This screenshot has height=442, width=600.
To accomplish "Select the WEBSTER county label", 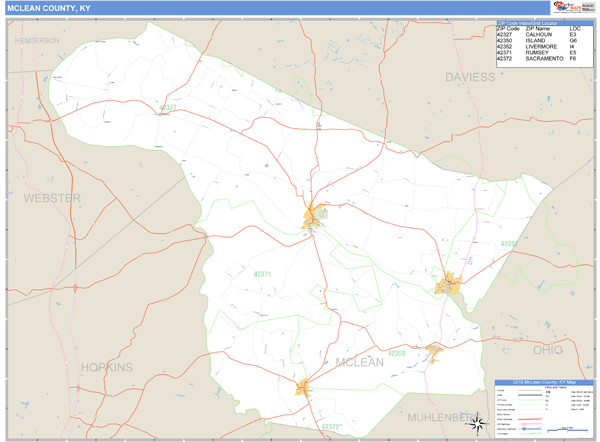I will coord(52,198).
